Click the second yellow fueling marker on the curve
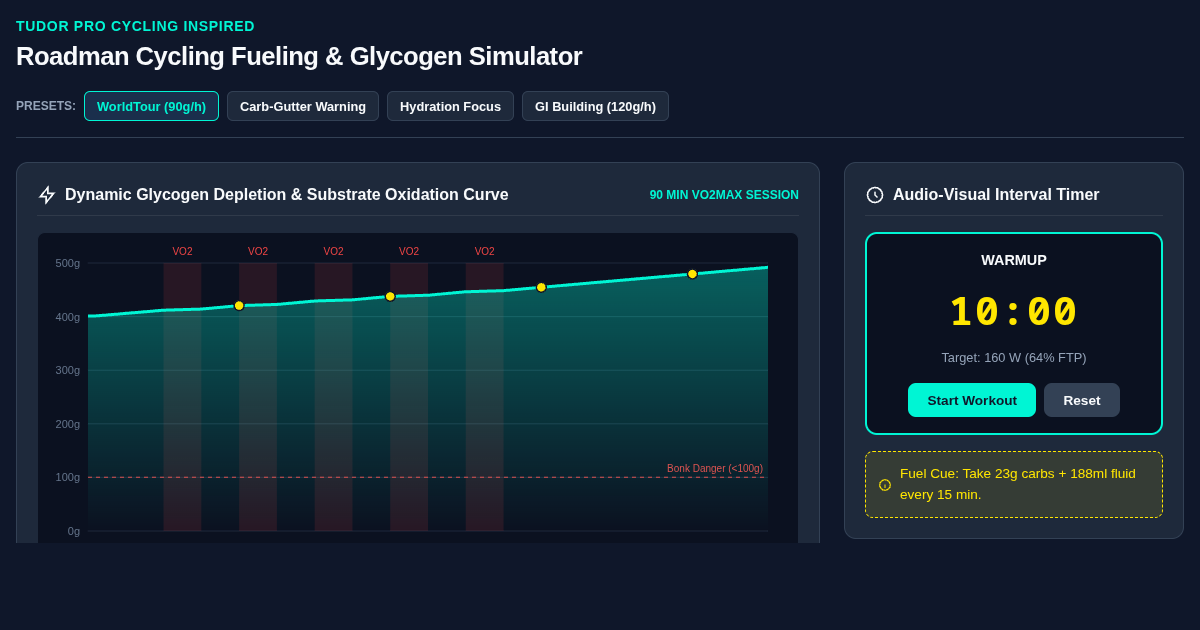The height and width of the screenshot is (630, 1200). pos(390,296)
